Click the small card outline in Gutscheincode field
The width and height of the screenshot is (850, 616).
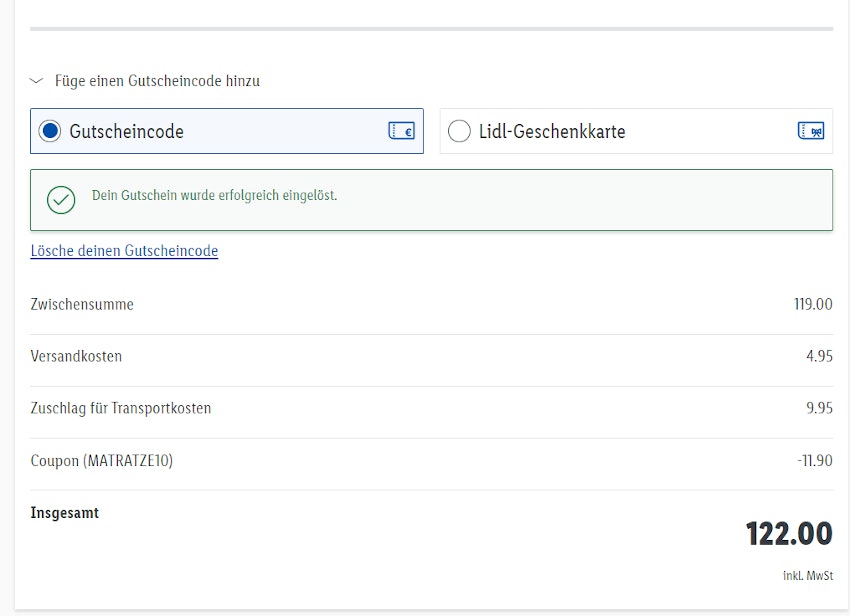pos(400,130)
